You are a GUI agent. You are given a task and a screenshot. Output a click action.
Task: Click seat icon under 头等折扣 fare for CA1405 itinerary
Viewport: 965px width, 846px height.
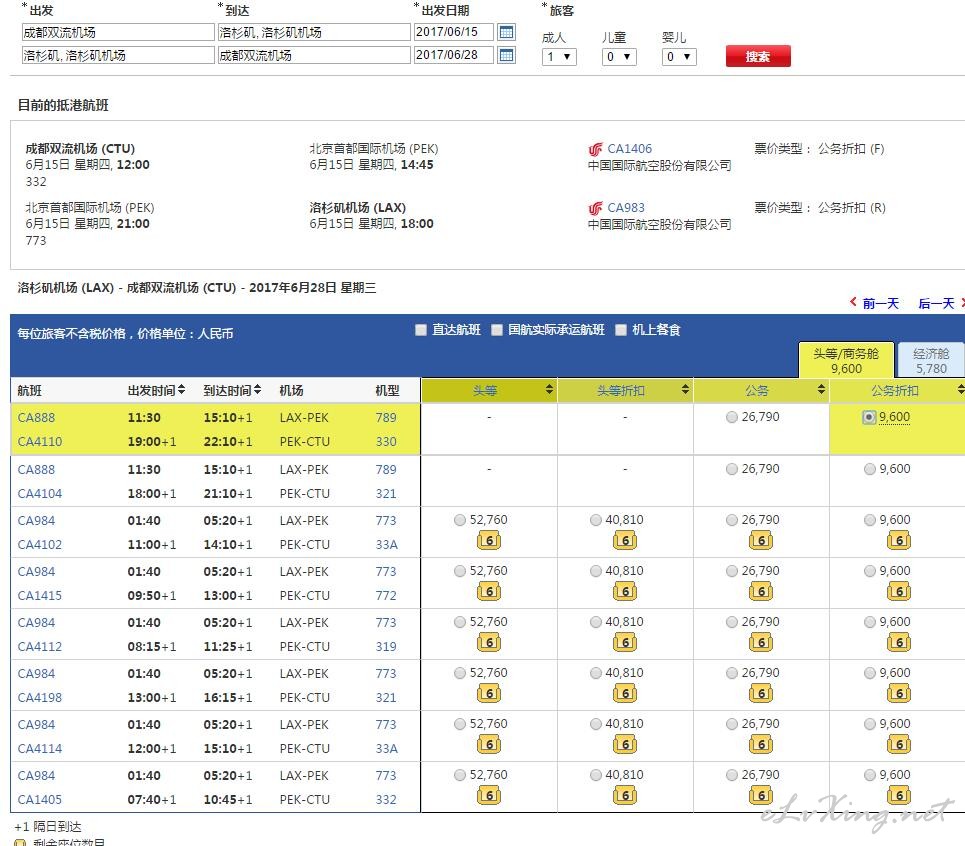click(625, 796)
